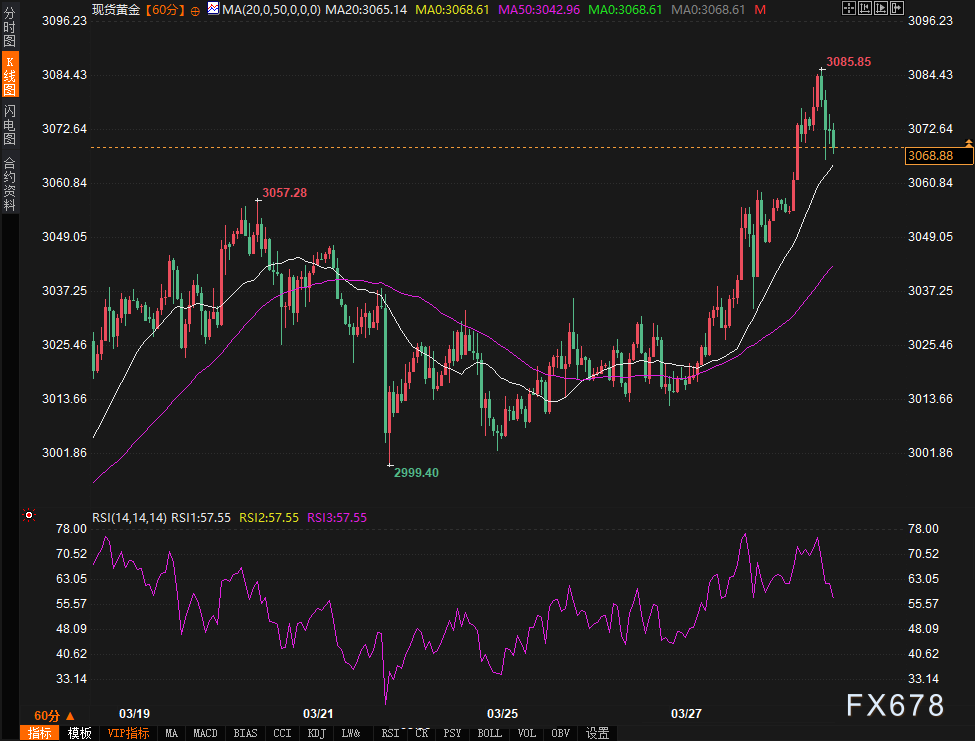Click the round icon next to 60分 in title
Screen dimensions: 975x741
(x=195, y=9)
